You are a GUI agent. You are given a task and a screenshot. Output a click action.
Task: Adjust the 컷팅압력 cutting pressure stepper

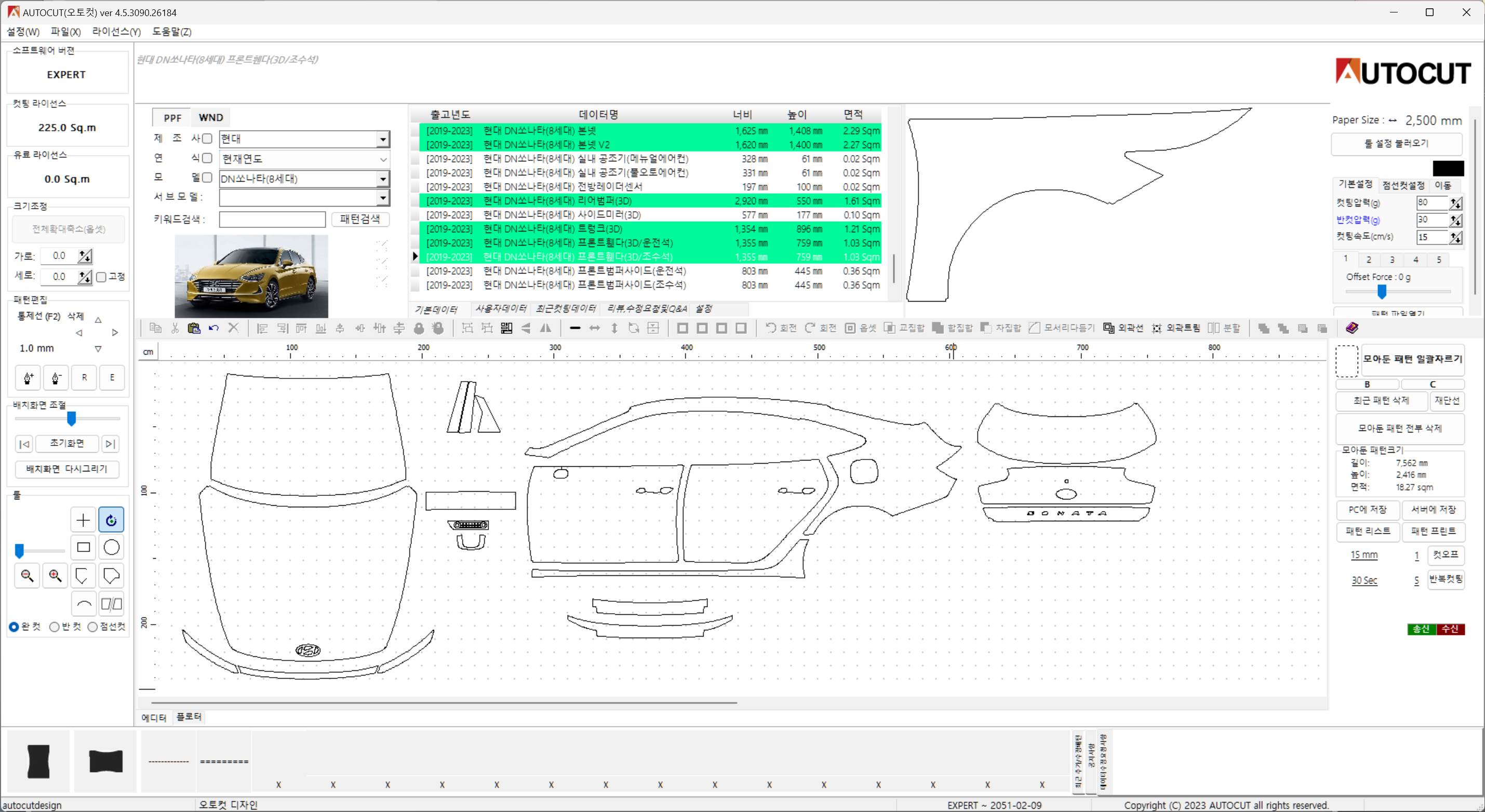coord(1455,203)
